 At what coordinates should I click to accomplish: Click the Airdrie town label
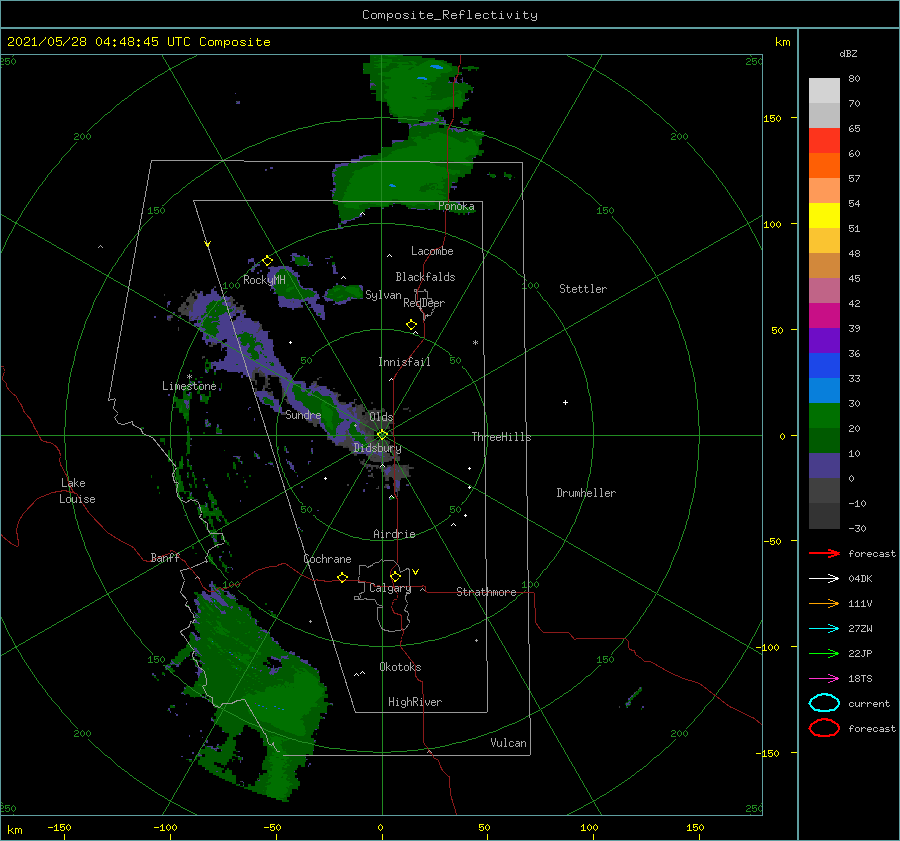394,534
